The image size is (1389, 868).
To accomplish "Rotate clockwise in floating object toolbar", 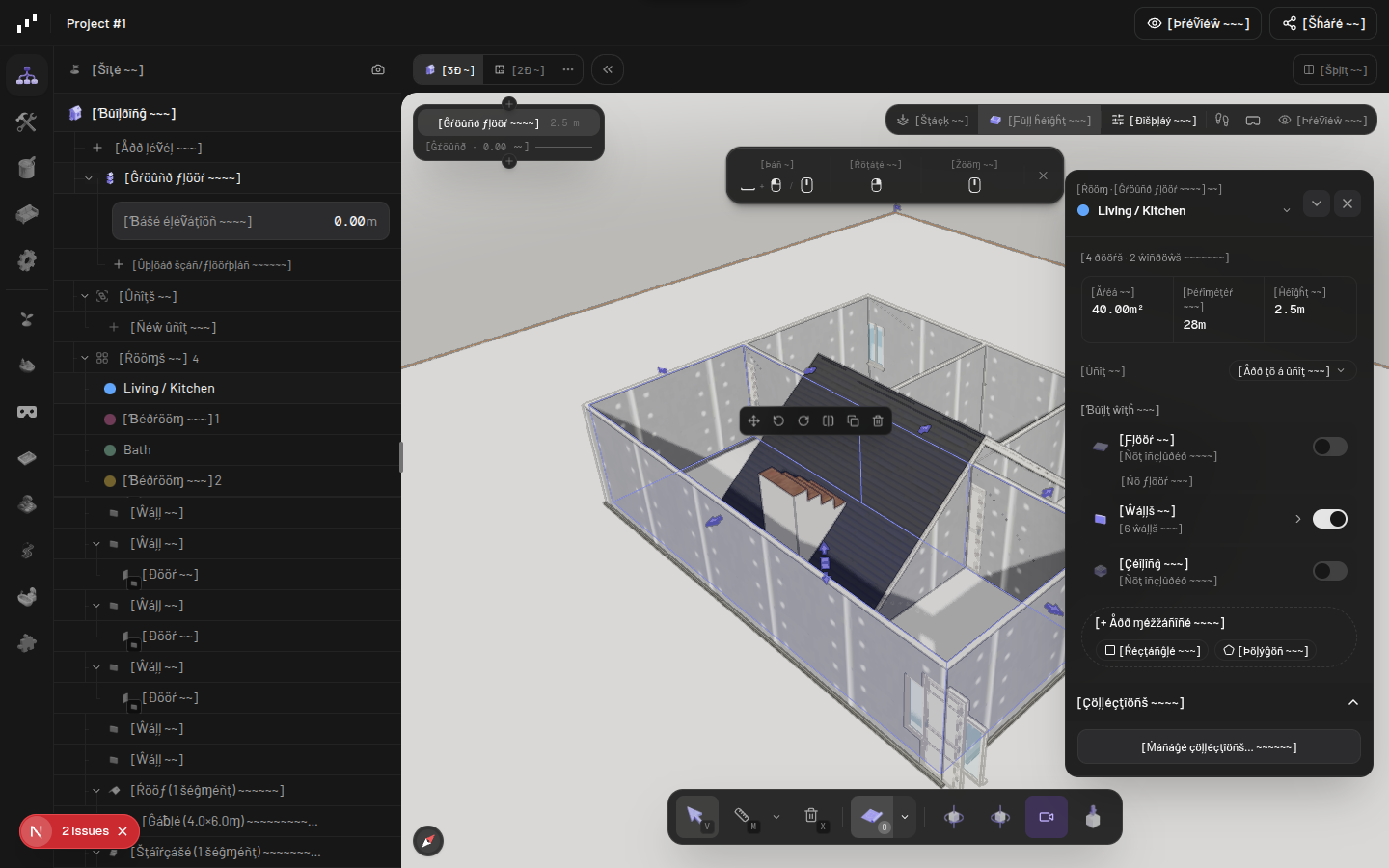I will (x=803, y=420).
